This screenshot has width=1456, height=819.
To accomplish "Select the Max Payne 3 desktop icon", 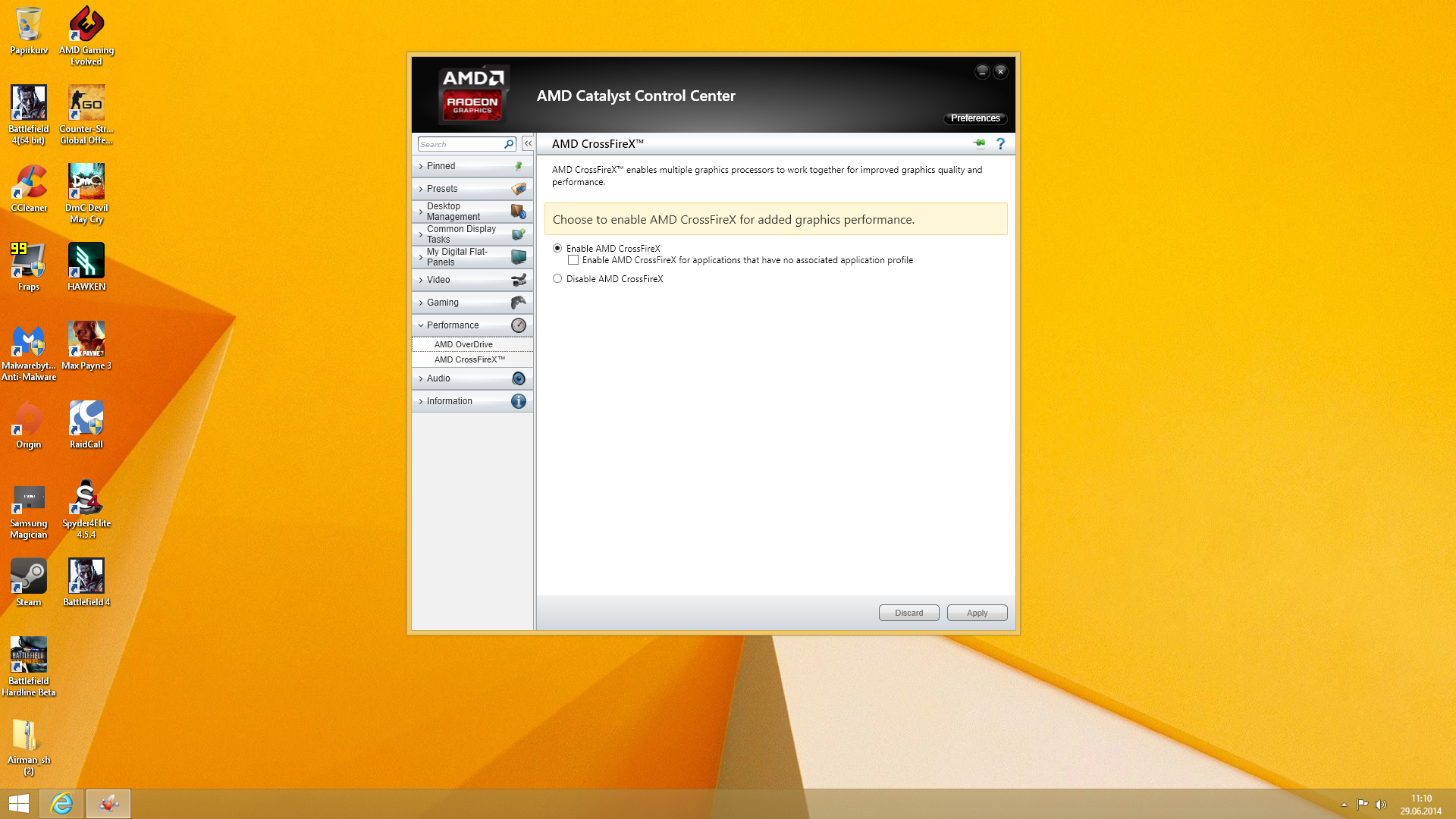I will [x=86, y=346].
